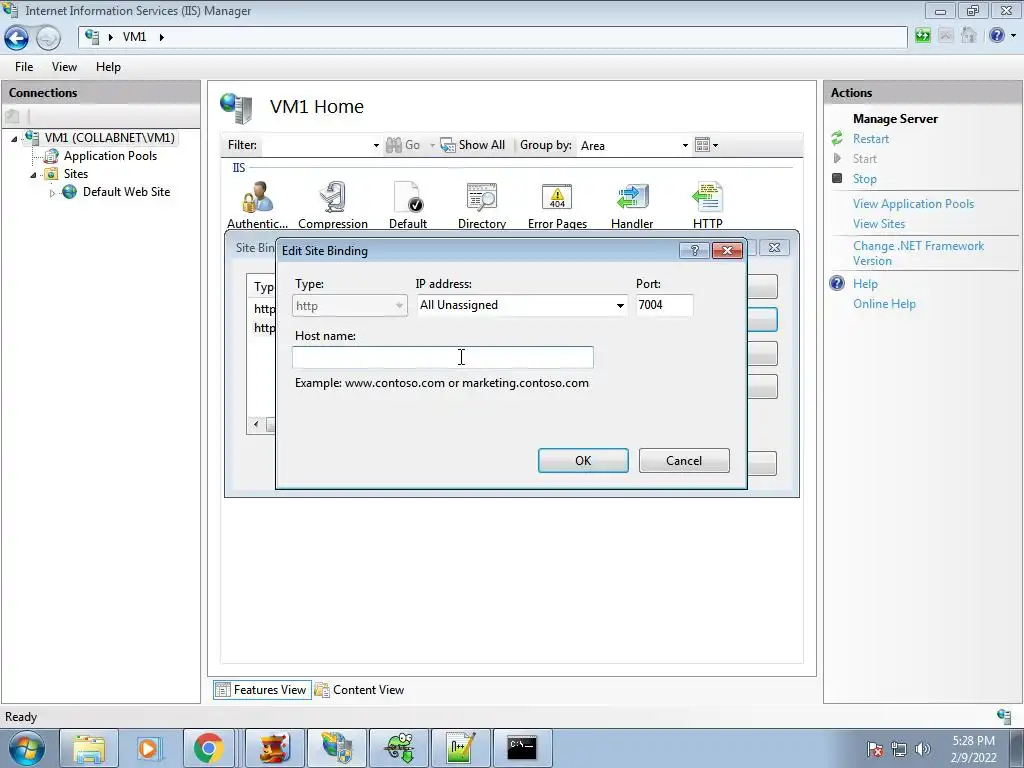Close the Site Bindings dialog behind
Viewport: 1024px width, 768px height.
[x=775, y=248]
